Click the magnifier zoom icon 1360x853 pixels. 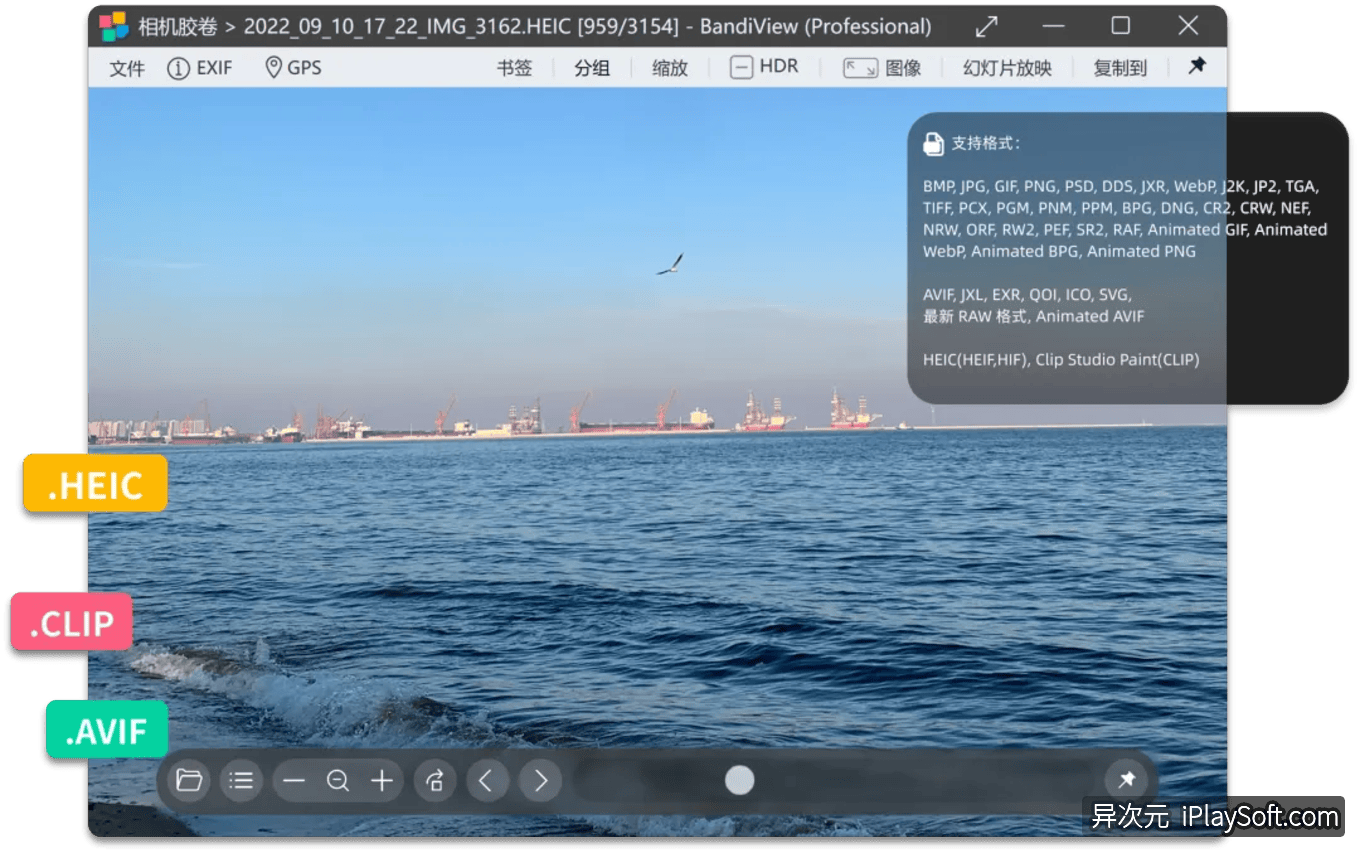tap(338, 780)
